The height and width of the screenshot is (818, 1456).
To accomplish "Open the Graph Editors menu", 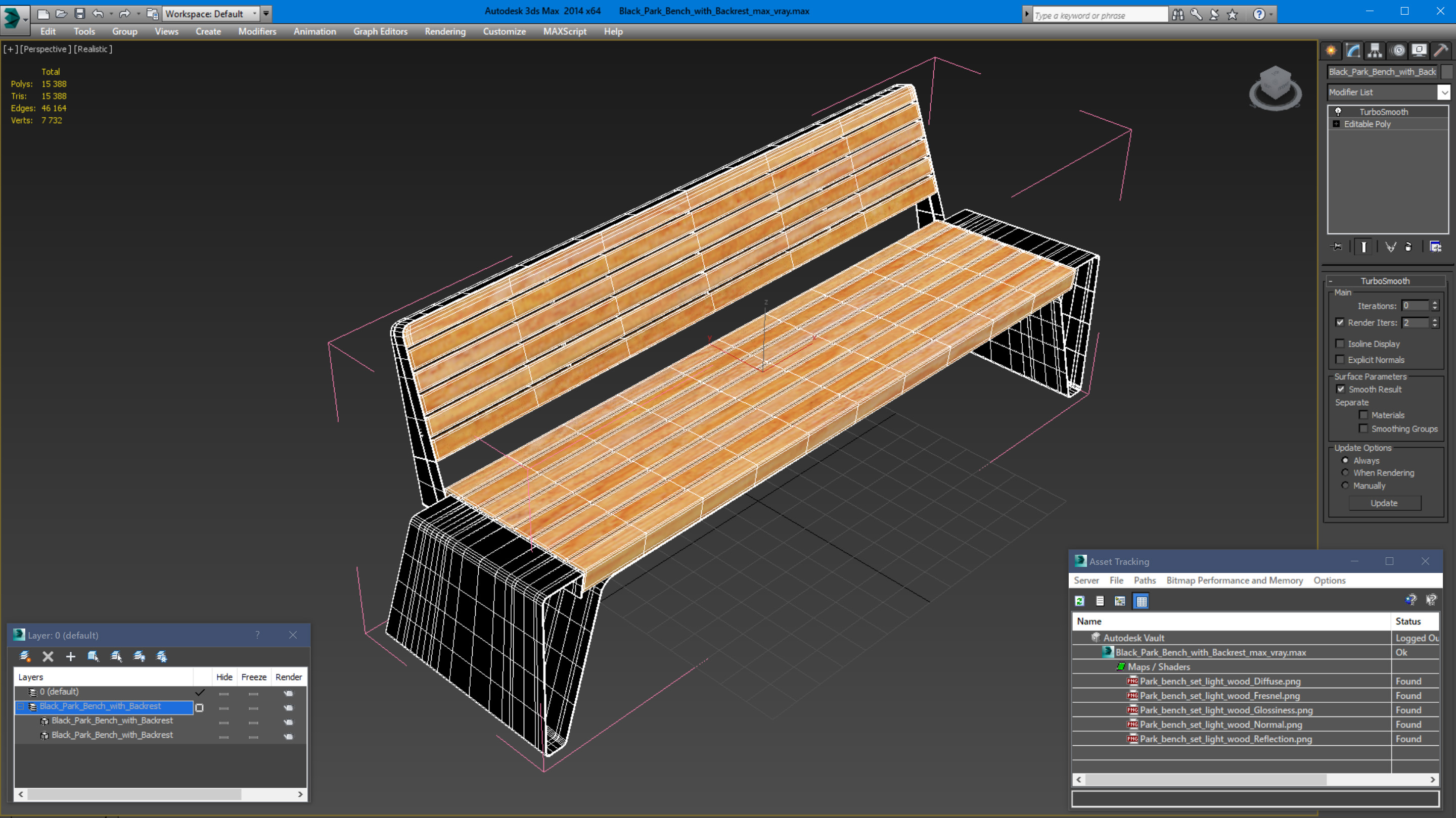I will pos(380,32).
